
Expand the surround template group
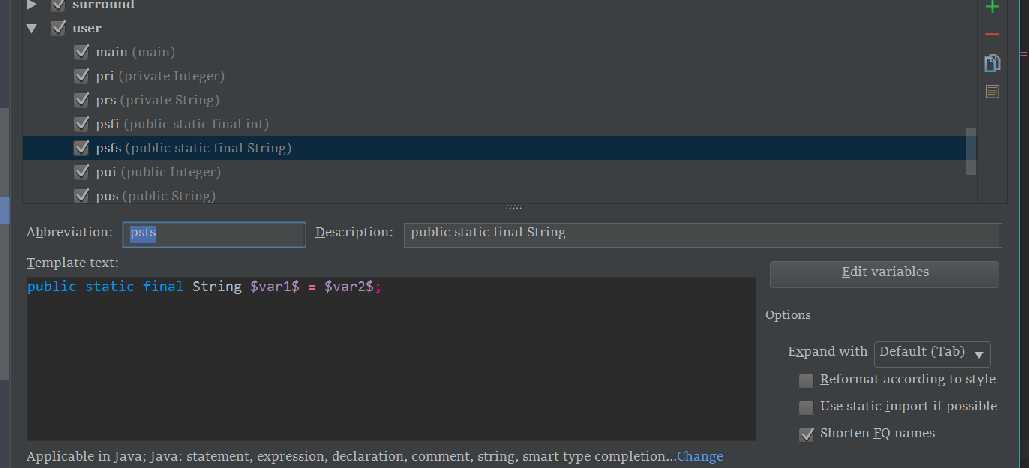[31, 5]
